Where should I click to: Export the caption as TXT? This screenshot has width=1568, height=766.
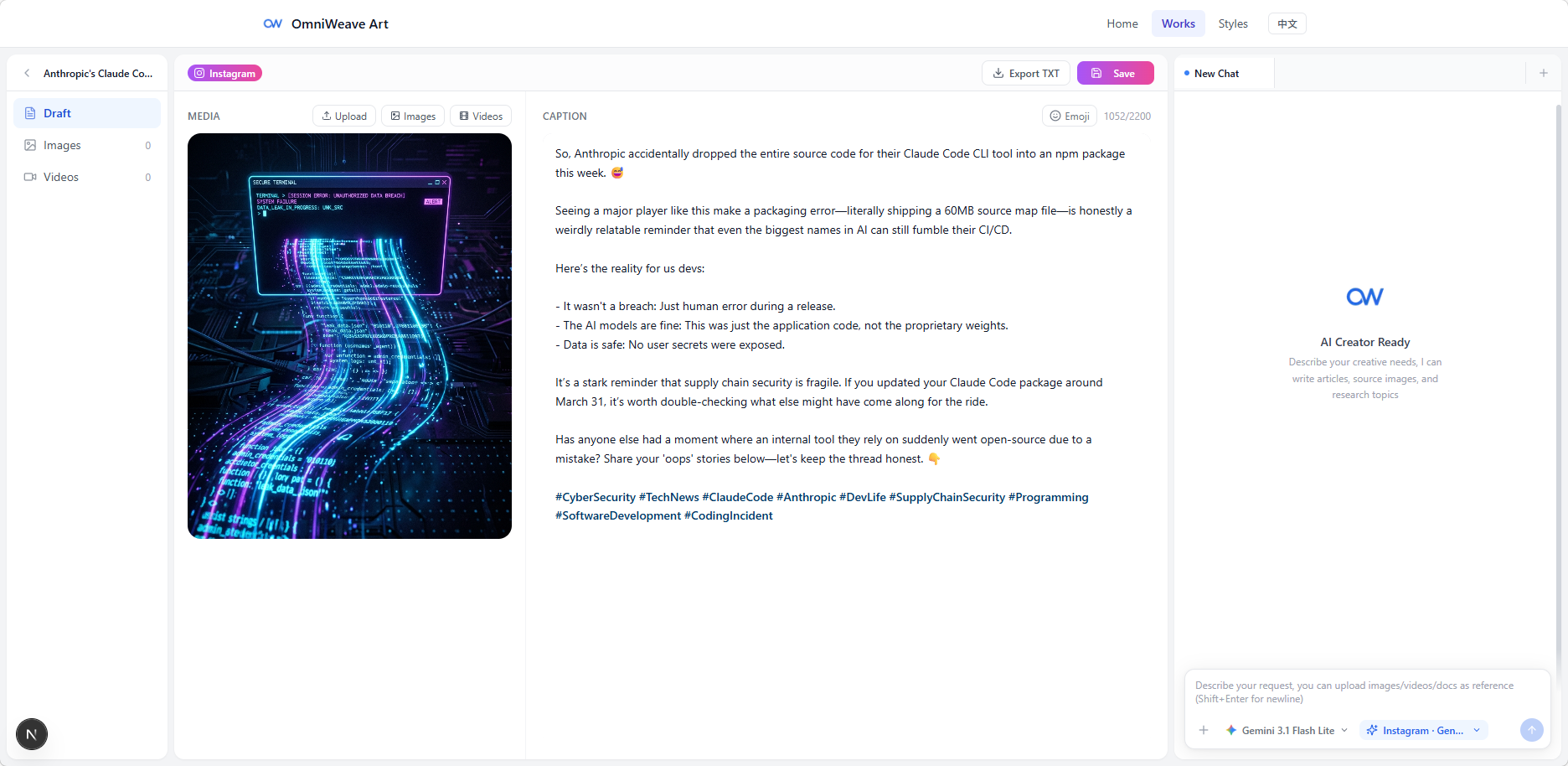tap(1025, 74)
